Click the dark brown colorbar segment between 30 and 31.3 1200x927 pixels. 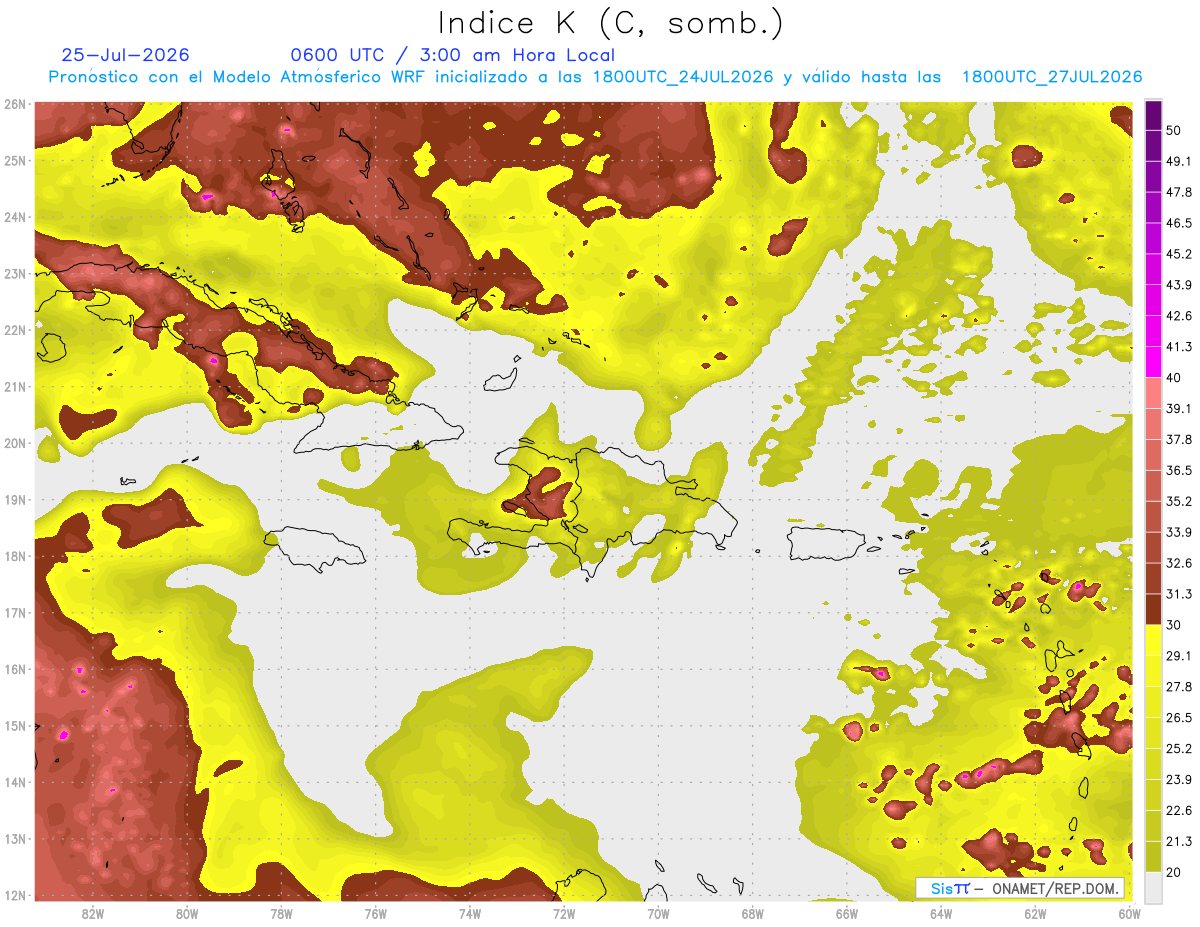(x=1153, y=609)
